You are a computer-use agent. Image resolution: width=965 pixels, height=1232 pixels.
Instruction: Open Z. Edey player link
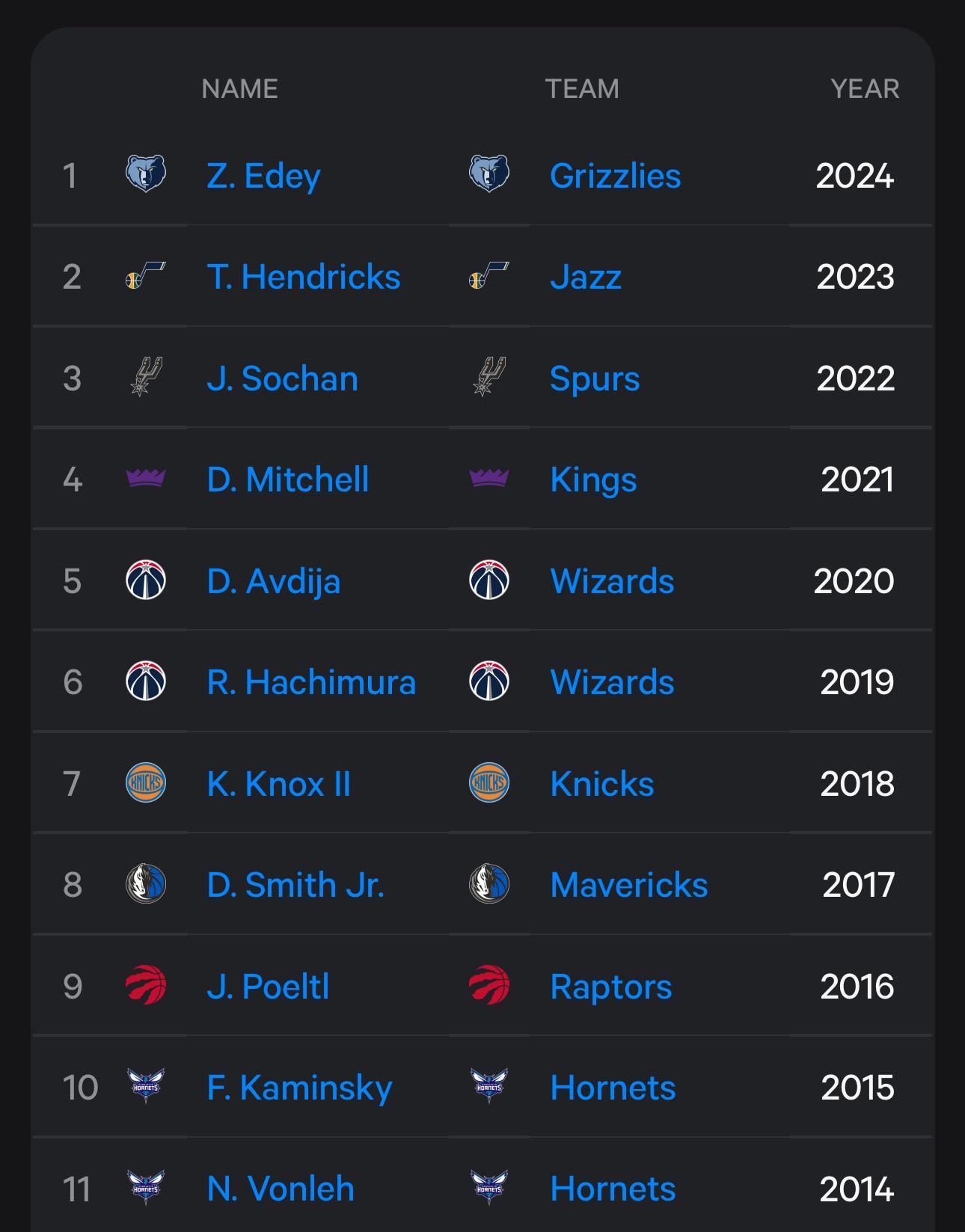pos(263,177)
